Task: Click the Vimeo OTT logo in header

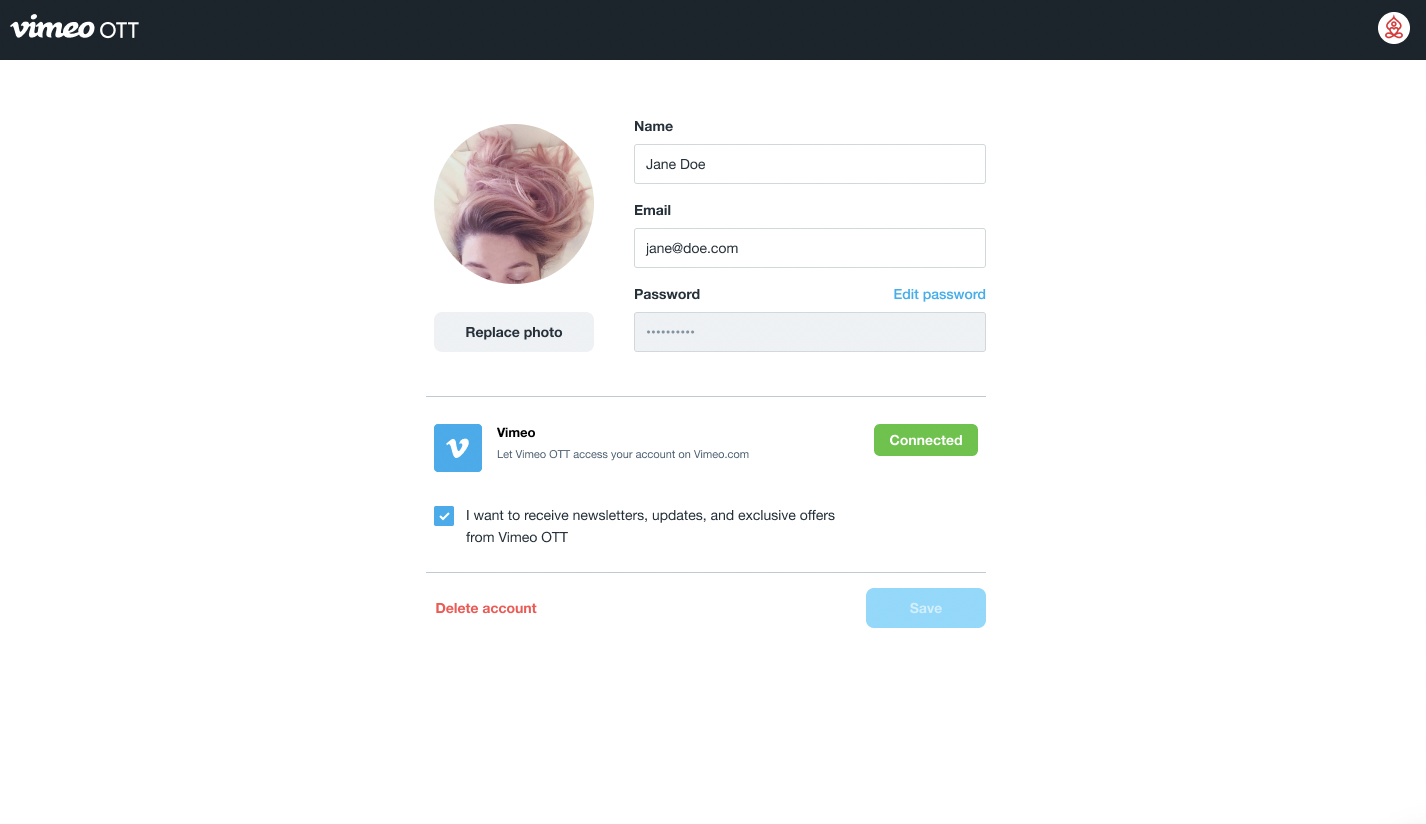Action: pyautogui.click(x=75, y=28)
